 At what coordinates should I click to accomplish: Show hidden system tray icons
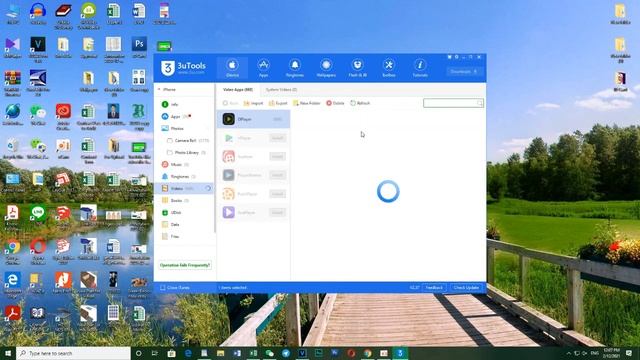point(569,353)
